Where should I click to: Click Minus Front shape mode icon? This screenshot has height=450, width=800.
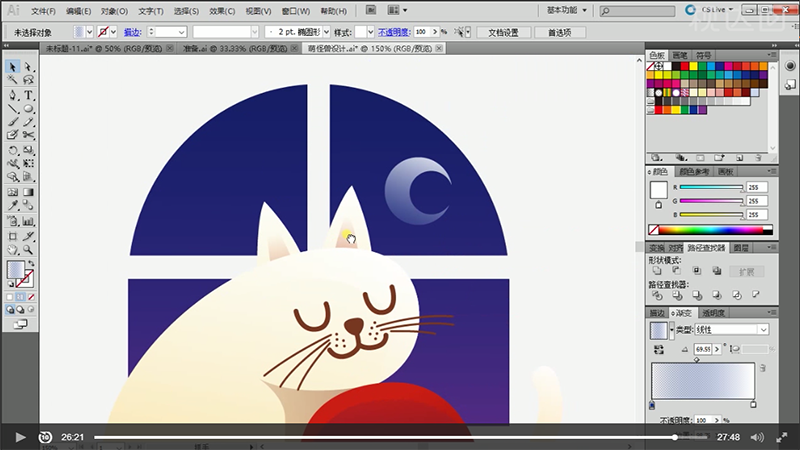(677, 271)
